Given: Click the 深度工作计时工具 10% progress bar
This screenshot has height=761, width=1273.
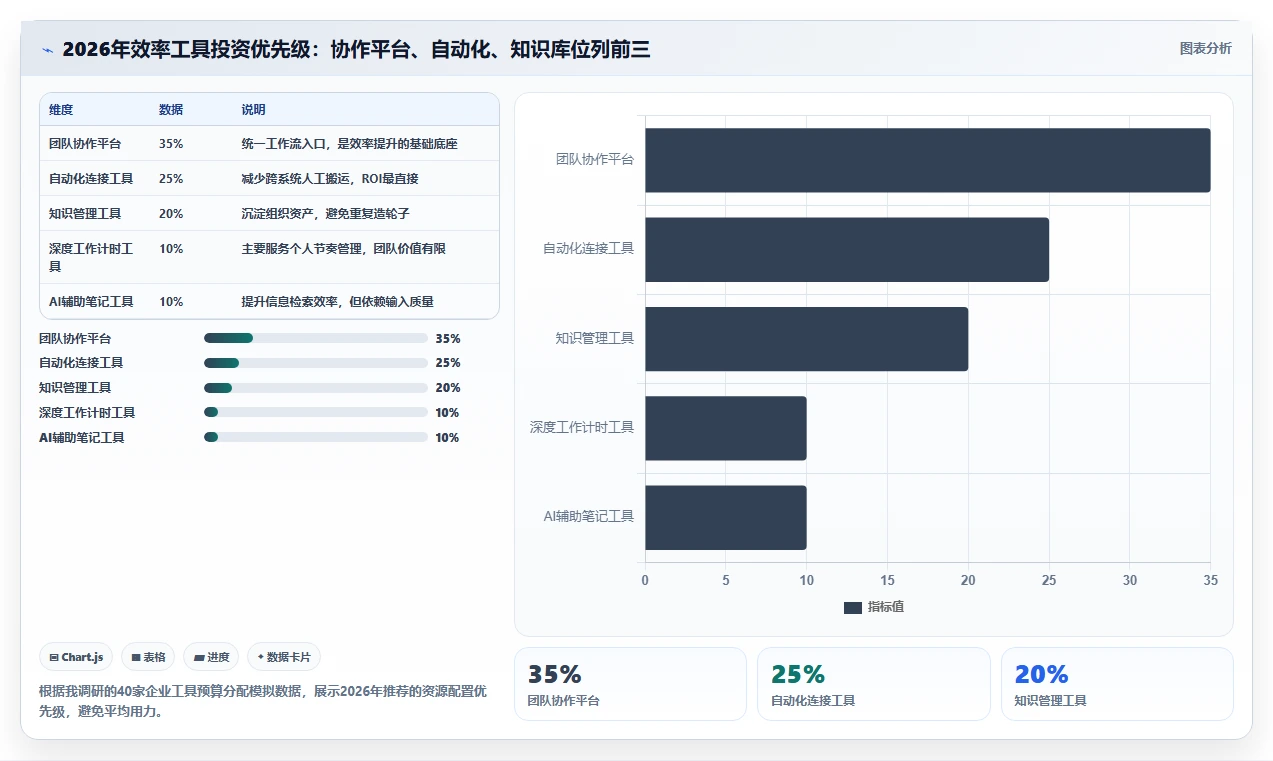Looking at the screenshot, I should click(316, 412).
